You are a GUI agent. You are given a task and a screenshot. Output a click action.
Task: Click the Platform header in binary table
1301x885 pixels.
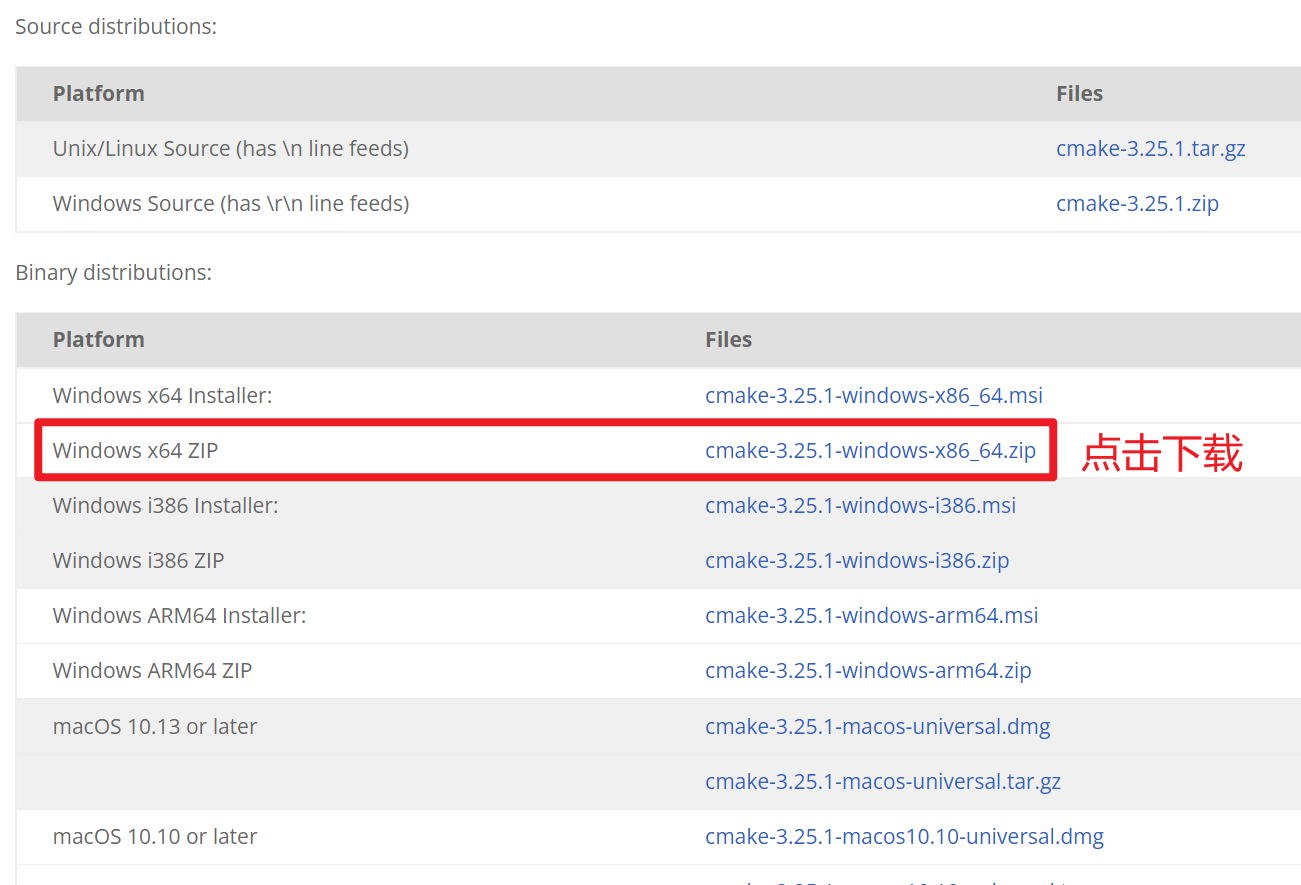click(99, 340)
